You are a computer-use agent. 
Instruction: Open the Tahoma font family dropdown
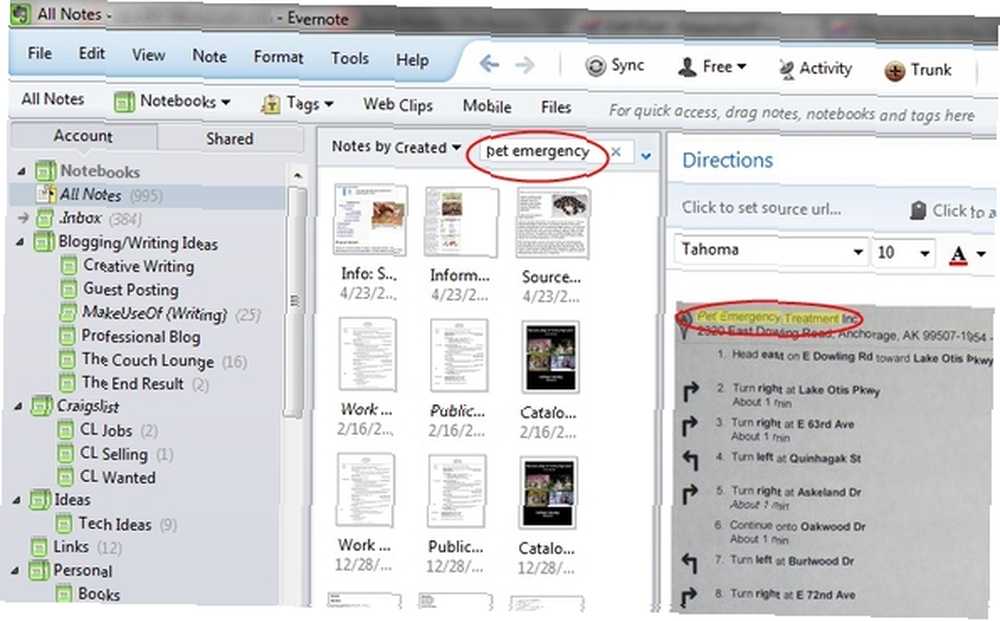click(858, 252)
